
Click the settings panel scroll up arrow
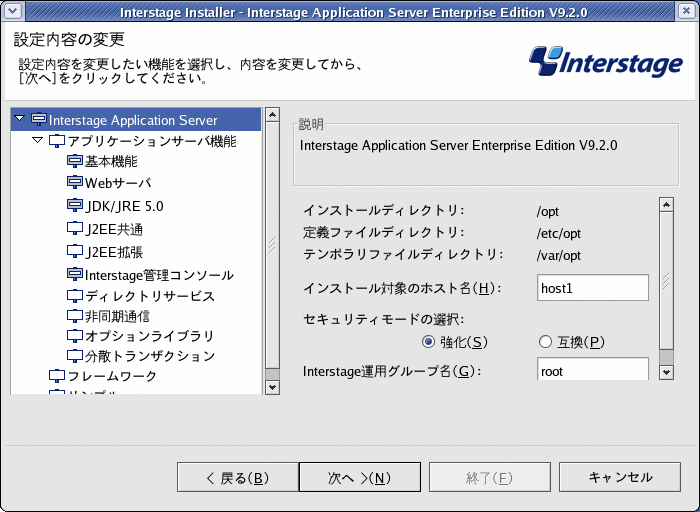tap(667, 204)
